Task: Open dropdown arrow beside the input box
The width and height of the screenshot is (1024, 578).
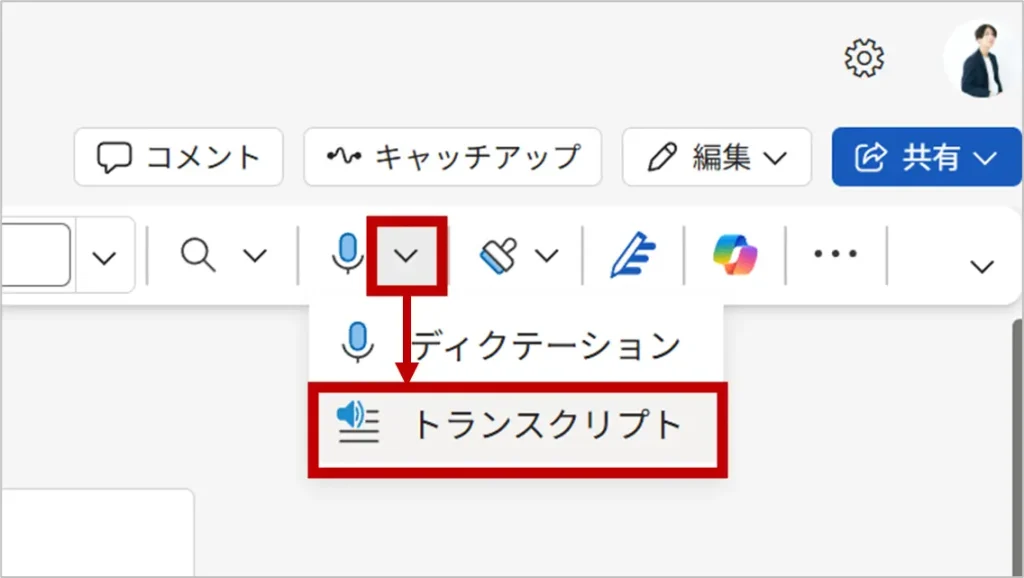Action: pyautogui.click(x=104, y=255)
